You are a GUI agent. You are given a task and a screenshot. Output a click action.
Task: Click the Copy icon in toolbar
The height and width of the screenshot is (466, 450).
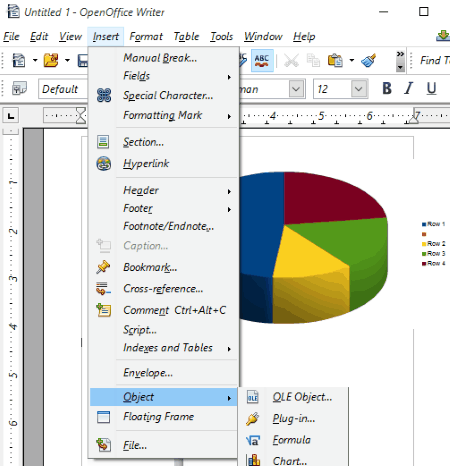313,60
